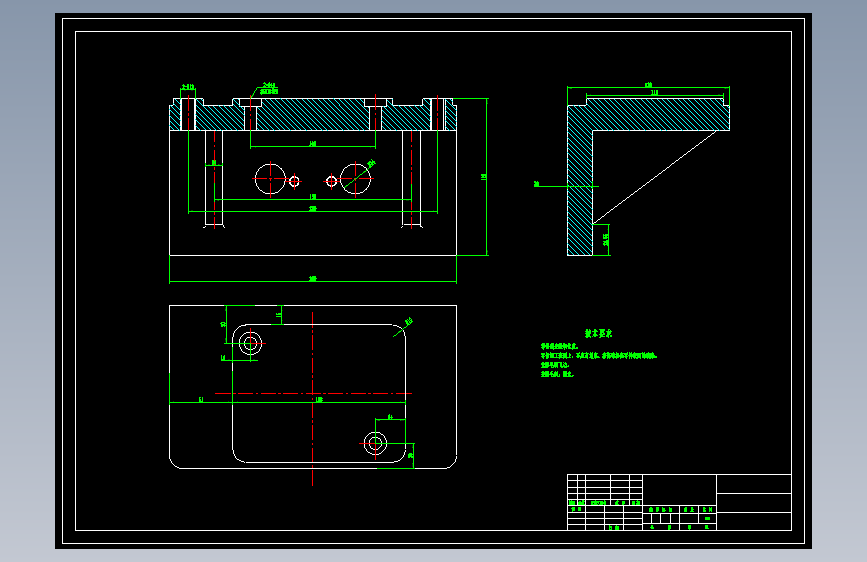Click the overall height dimension right of front view
The image size is (867, 562).
point(486,177)
